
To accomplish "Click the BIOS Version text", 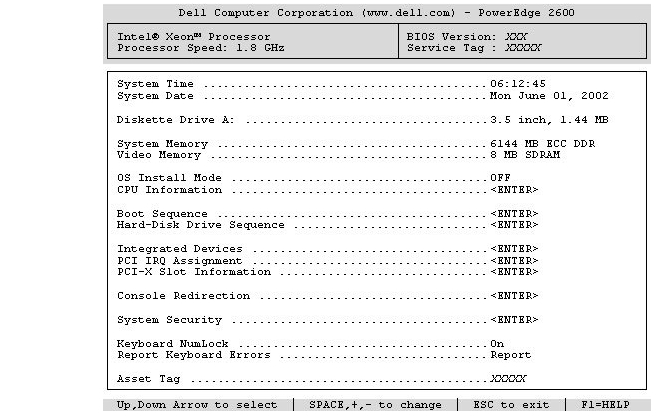I will pyautogui.click(x=467, y=37).
